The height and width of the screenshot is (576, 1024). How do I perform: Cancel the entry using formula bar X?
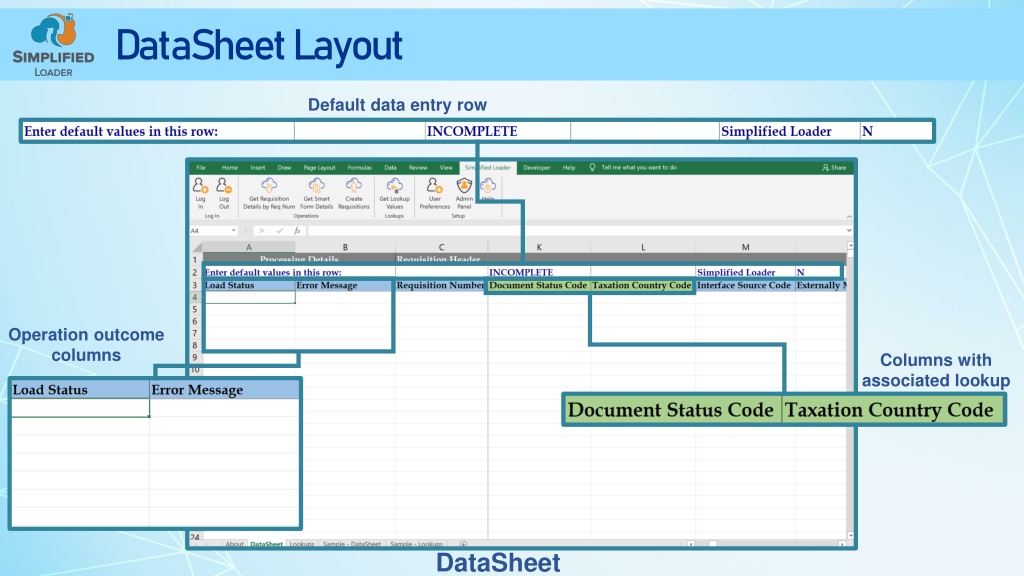click(262, 231)
